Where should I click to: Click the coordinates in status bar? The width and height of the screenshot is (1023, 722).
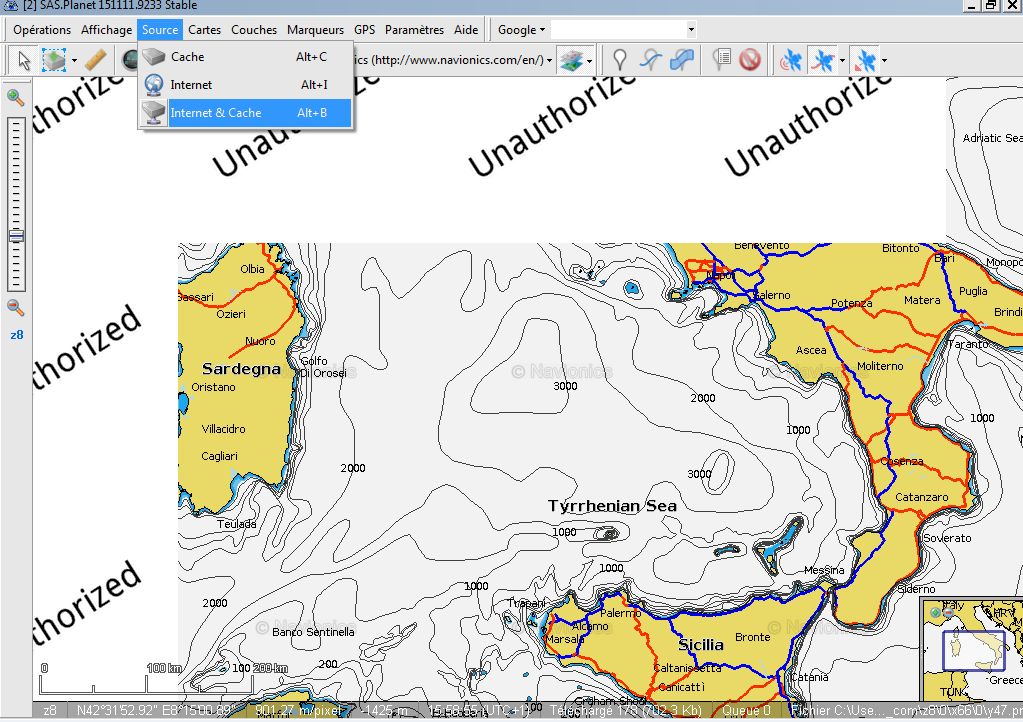tap(154, 710)
